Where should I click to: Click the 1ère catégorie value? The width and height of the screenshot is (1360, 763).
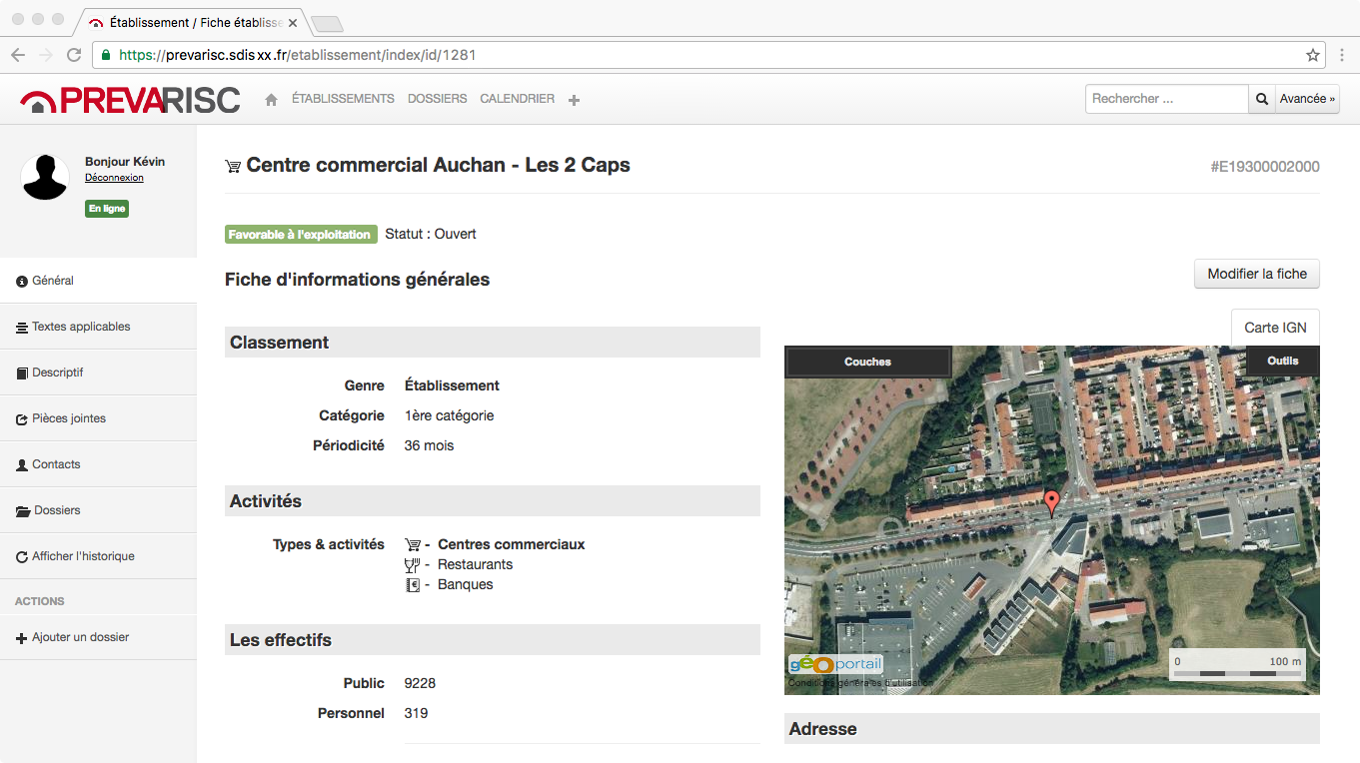449,416
